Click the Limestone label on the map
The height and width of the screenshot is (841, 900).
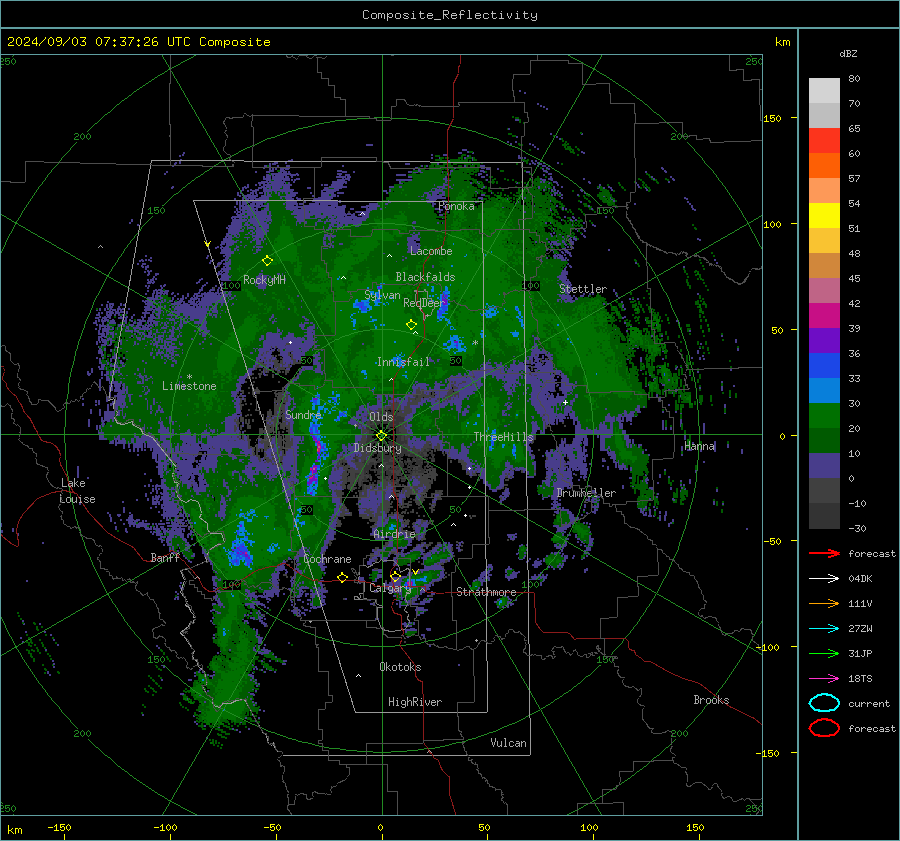[189, 386]
